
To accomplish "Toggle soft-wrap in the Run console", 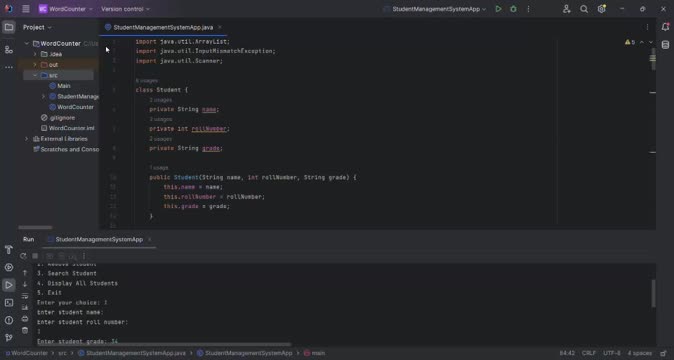I will coord(25,296).
